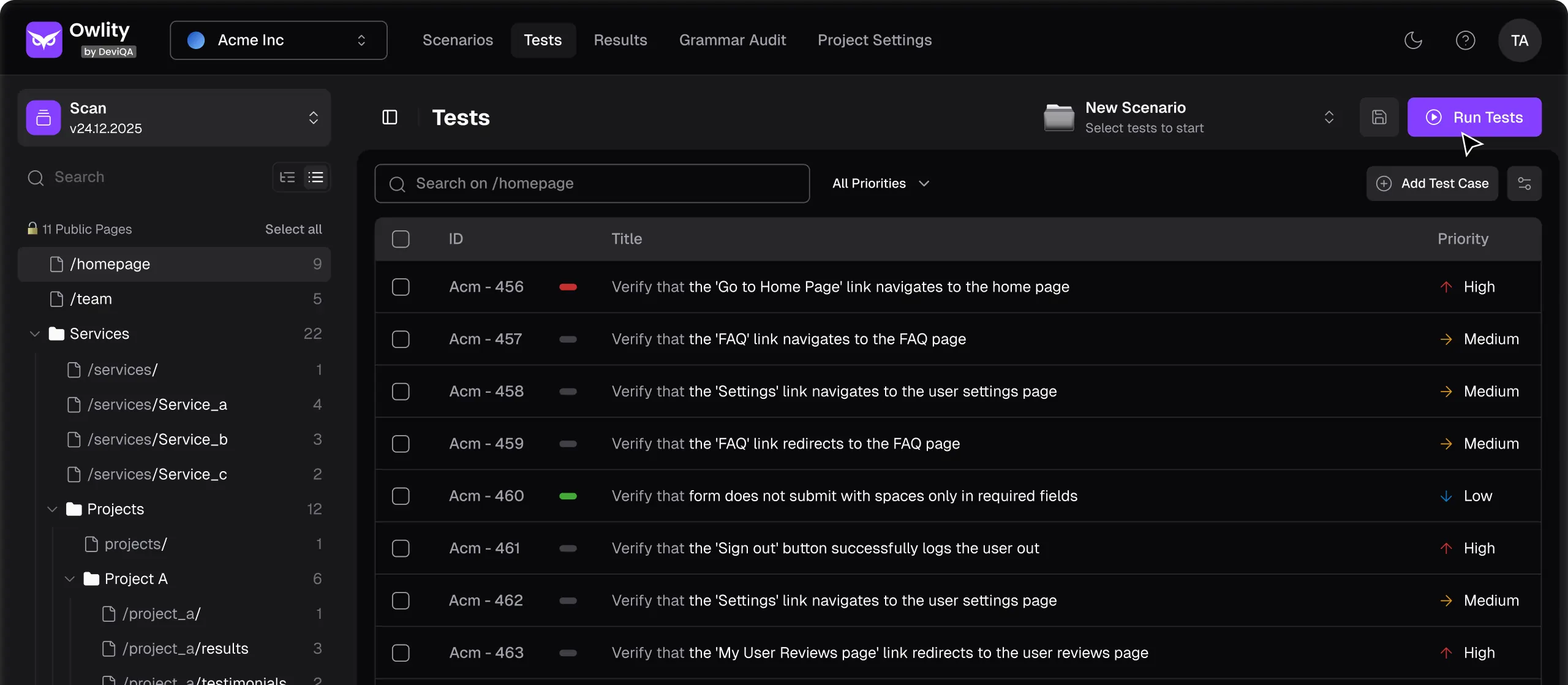This screenshot has width=1568, height=685.
Task: Focus the Search on /homepage field
Action: (592, 183)
